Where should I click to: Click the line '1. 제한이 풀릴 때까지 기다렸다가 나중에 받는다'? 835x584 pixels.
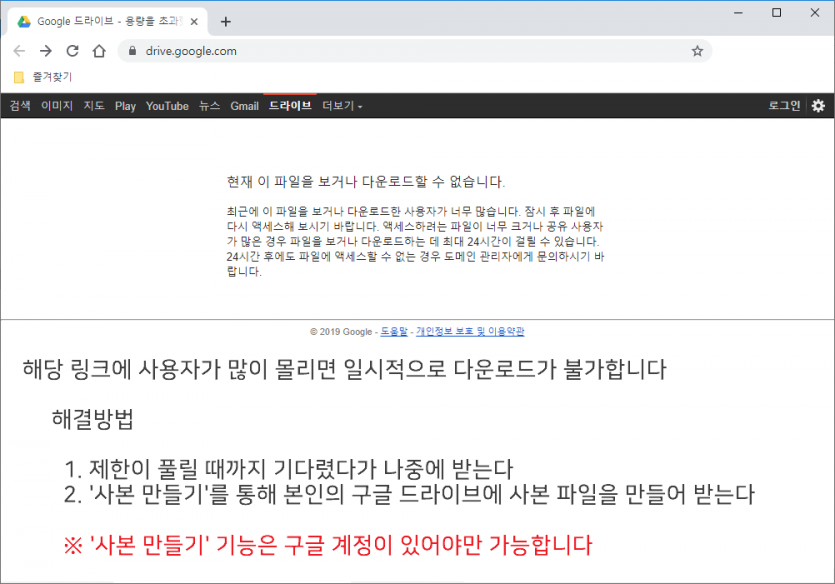pyautogui.click(x=288, y=468)
